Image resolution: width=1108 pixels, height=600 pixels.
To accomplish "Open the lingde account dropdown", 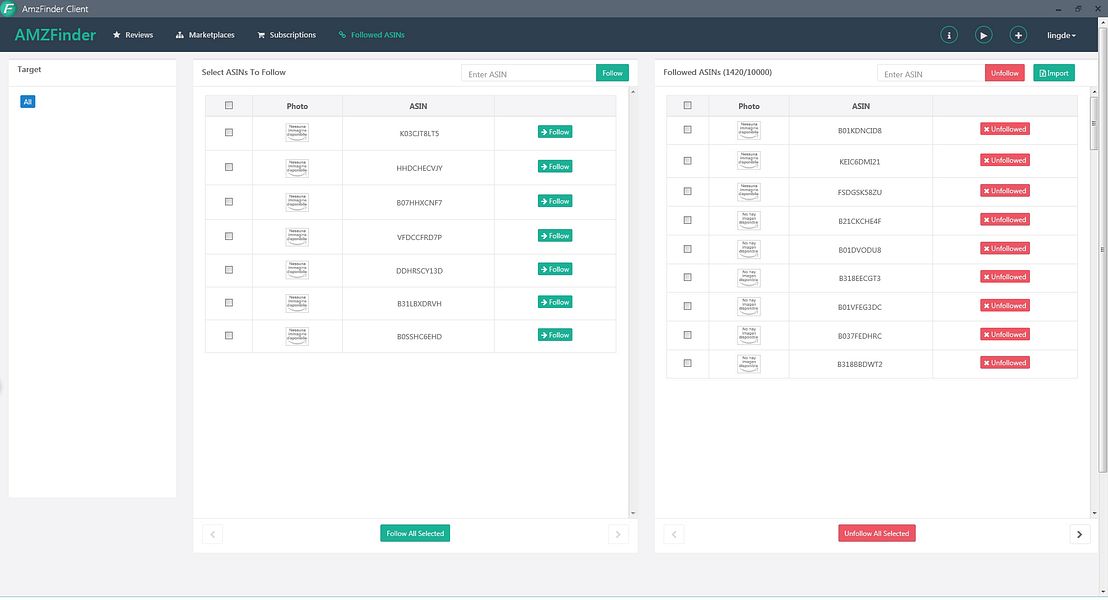I will click(x=1061, y=35).
